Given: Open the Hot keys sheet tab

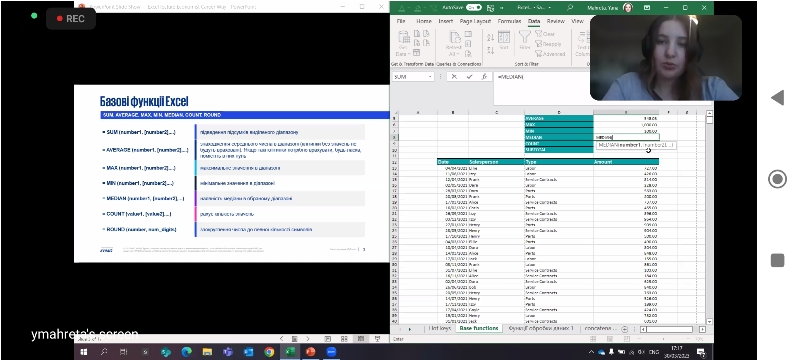Looking at the screenshot, I should pos(439,329).
